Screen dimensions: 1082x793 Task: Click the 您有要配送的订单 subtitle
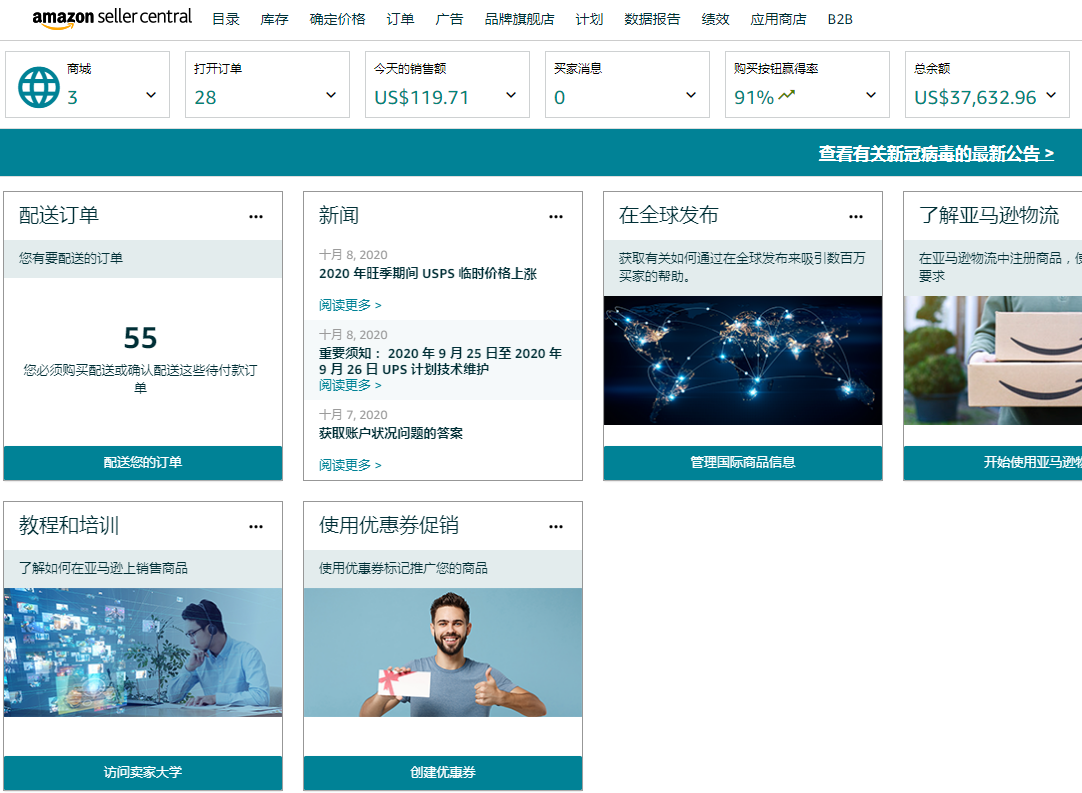(x=70, y=258)
